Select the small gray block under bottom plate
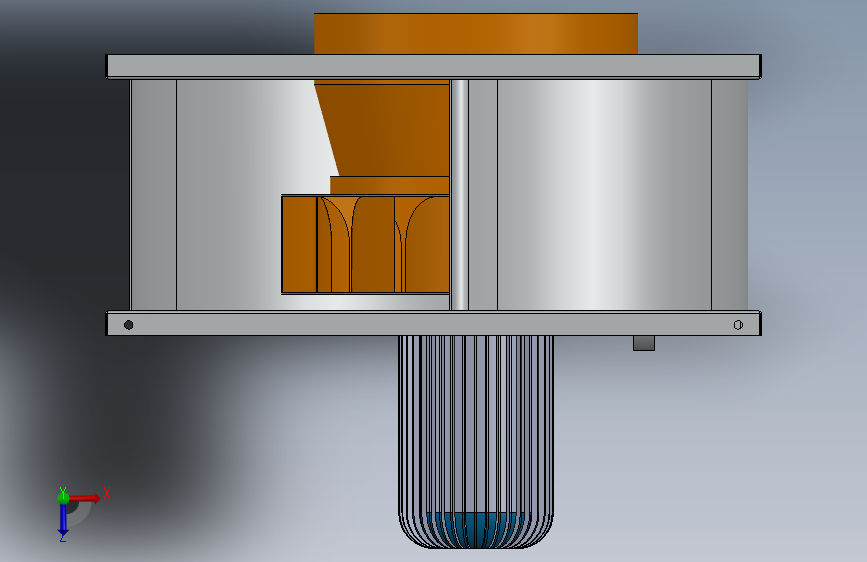867x562 pixels. 644,343
